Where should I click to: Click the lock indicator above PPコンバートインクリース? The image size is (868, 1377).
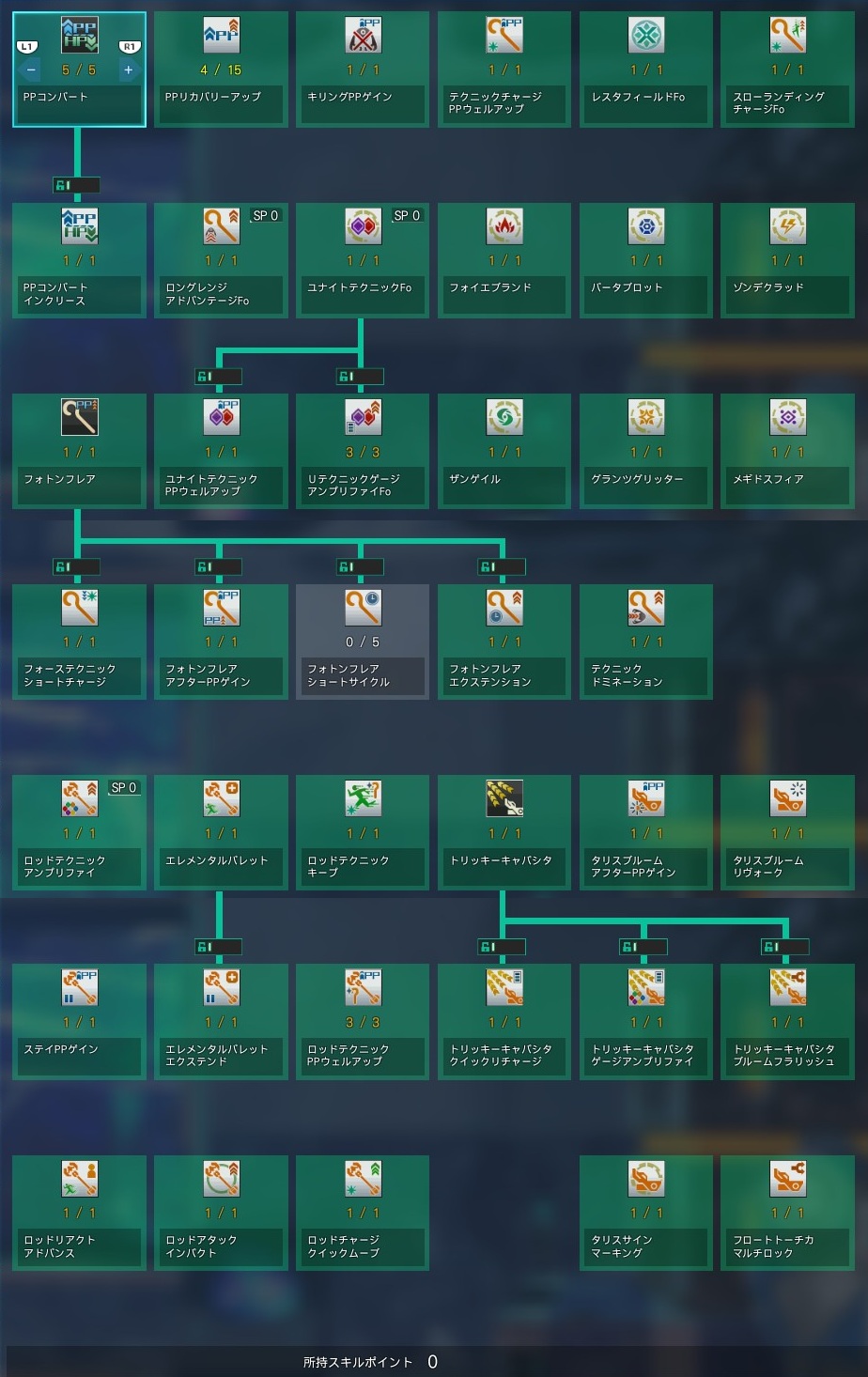(x=77, y=186)
